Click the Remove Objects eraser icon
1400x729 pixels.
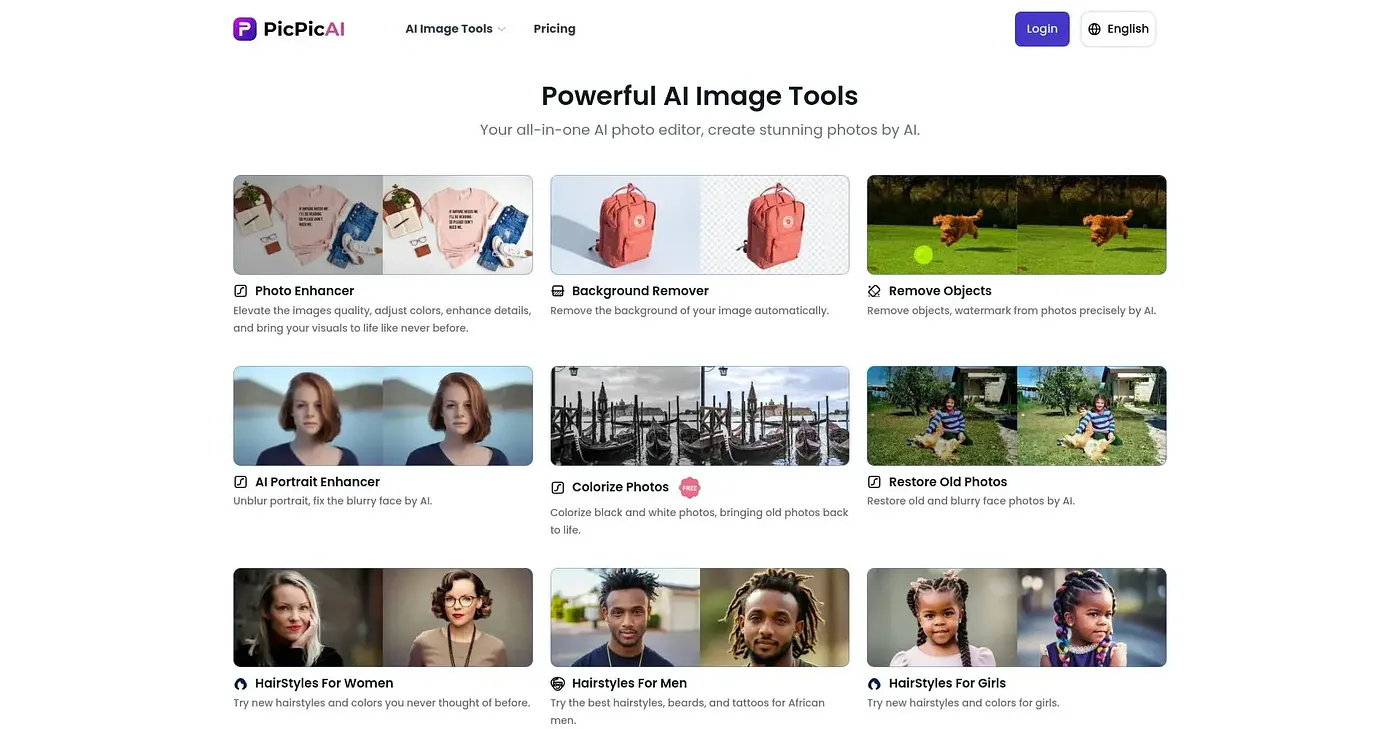874,291
